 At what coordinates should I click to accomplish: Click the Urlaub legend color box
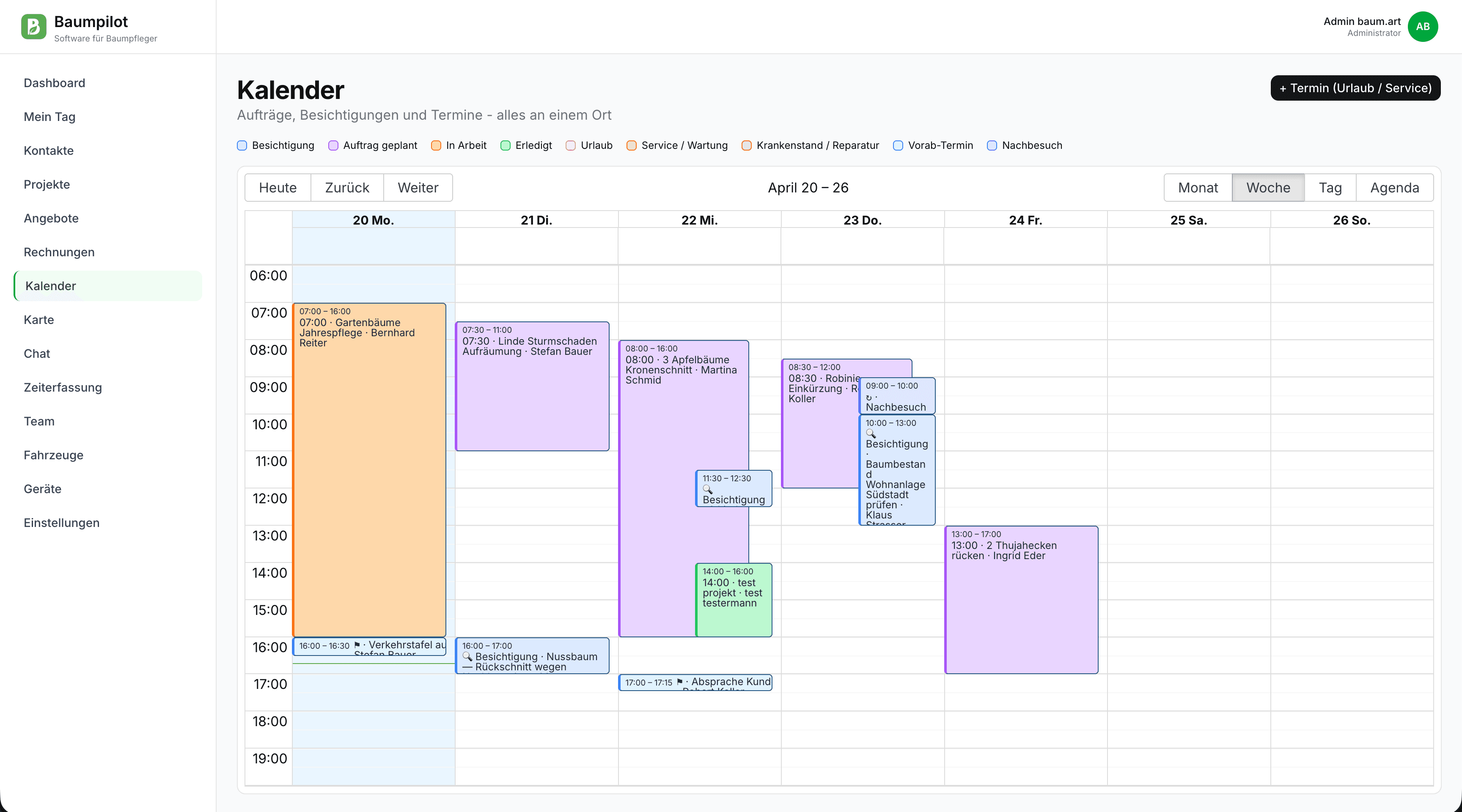570,145
